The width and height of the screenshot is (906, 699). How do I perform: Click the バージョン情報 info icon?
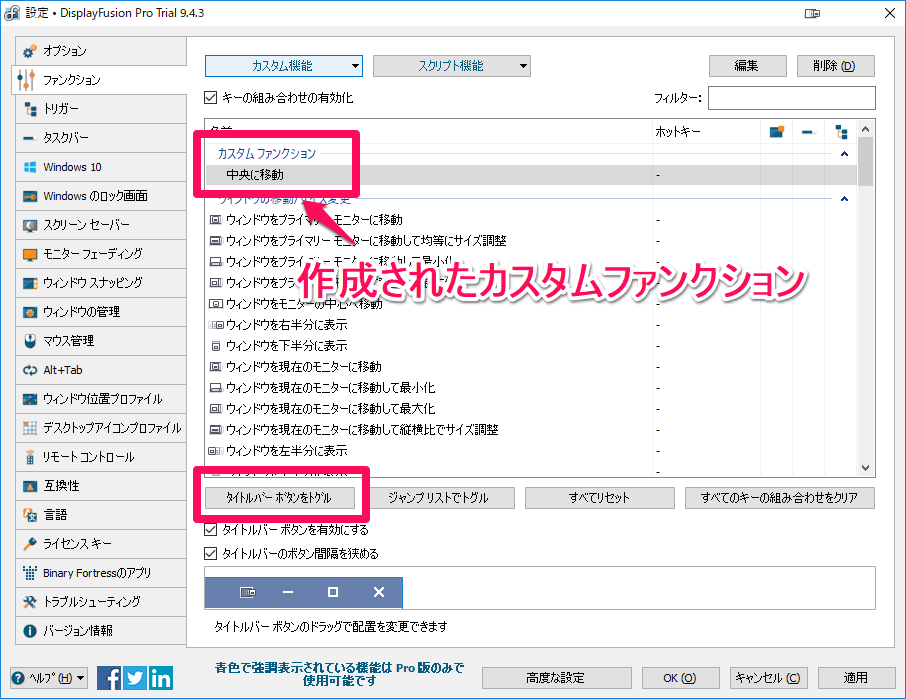pos(30,631)
